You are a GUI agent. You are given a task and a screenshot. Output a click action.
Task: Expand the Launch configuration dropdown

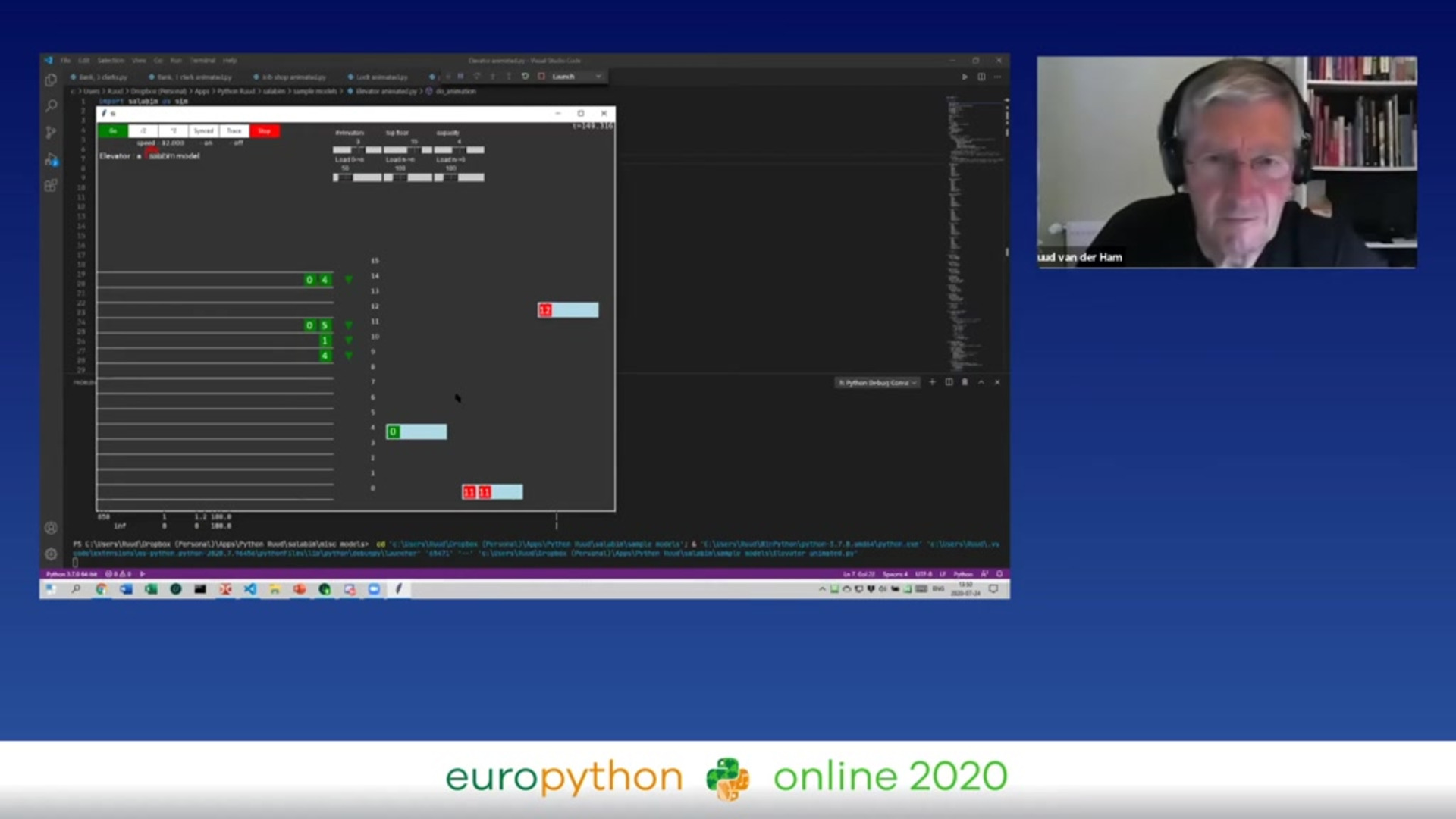[598, 77]
